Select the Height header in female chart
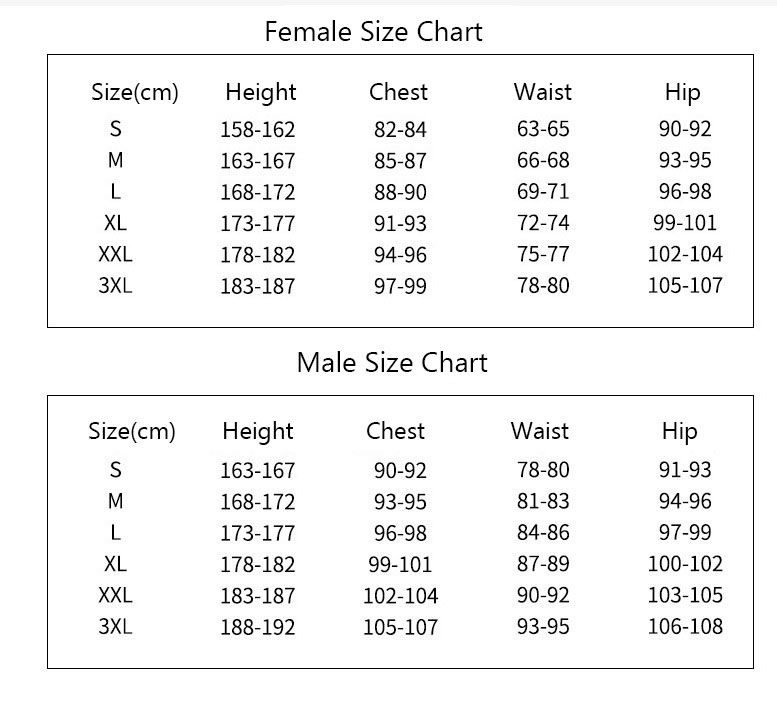This screenshot has height=714, width=777. (x=261, y=93)
